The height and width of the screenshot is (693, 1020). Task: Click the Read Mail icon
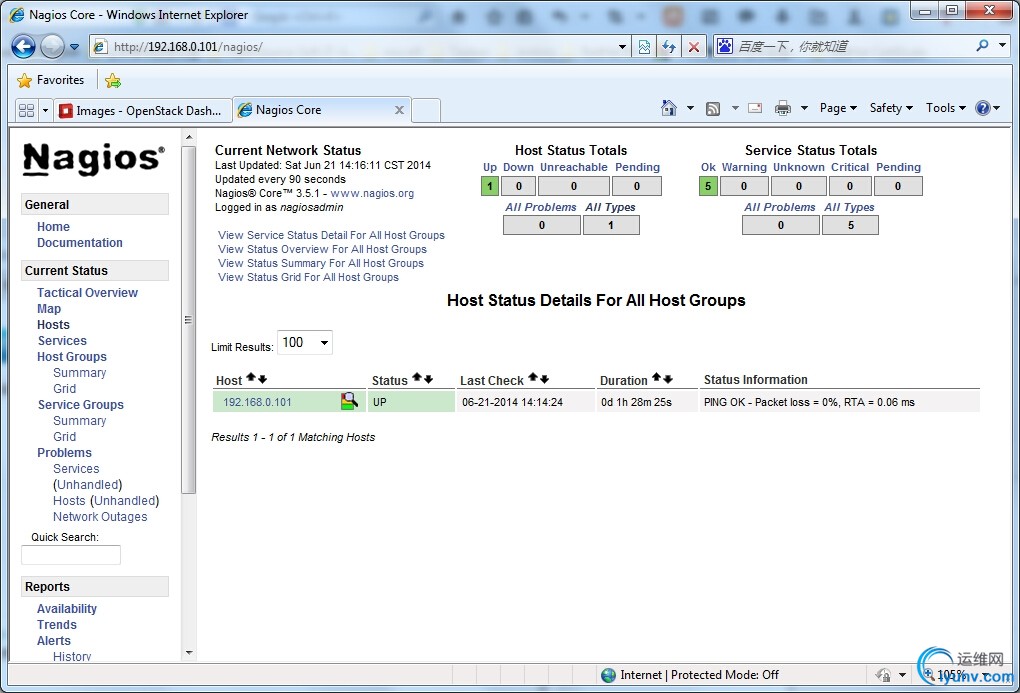[x=755, y=108]
